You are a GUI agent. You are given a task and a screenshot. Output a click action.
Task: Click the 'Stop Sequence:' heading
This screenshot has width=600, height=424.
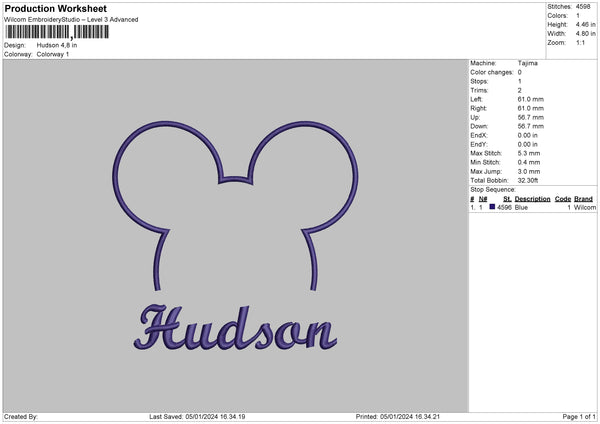click(493, 189)
